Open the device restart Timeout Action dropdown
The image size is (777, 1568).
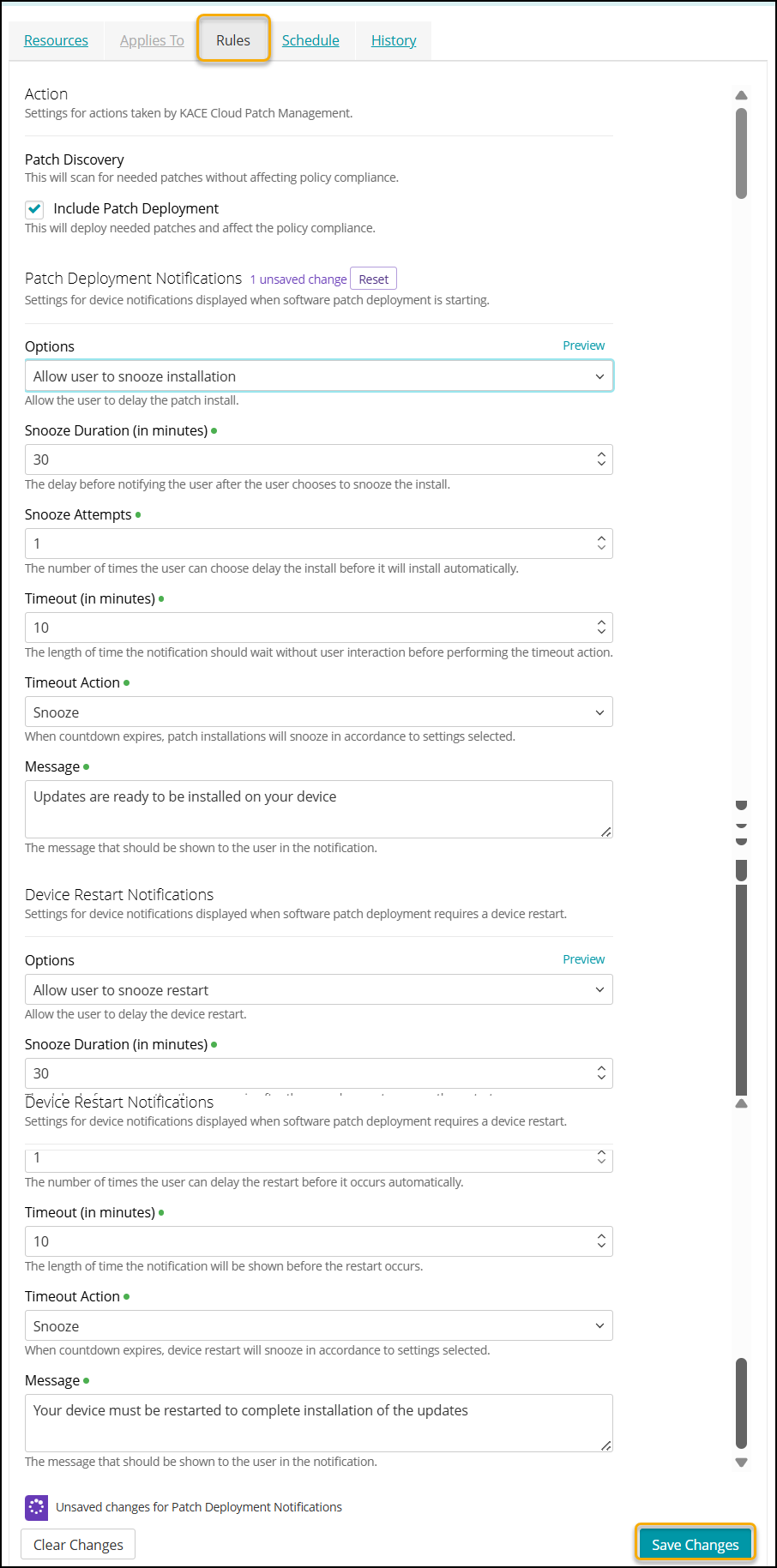tap(318, 1326)
